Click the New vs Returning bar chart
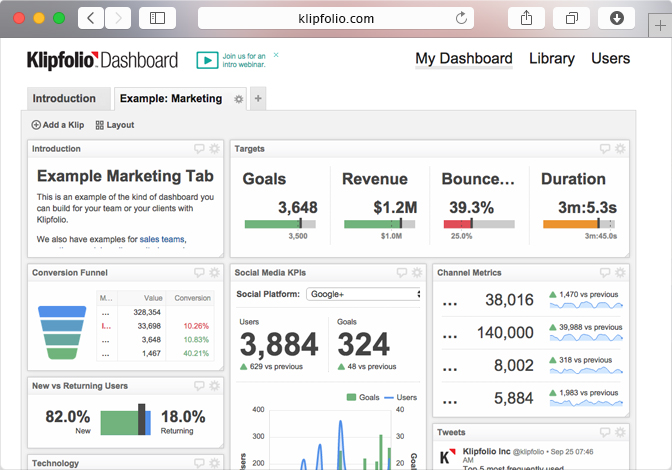The width and height of the screenshot is (672, 470). pyautogui.click(x=126, y=420)
